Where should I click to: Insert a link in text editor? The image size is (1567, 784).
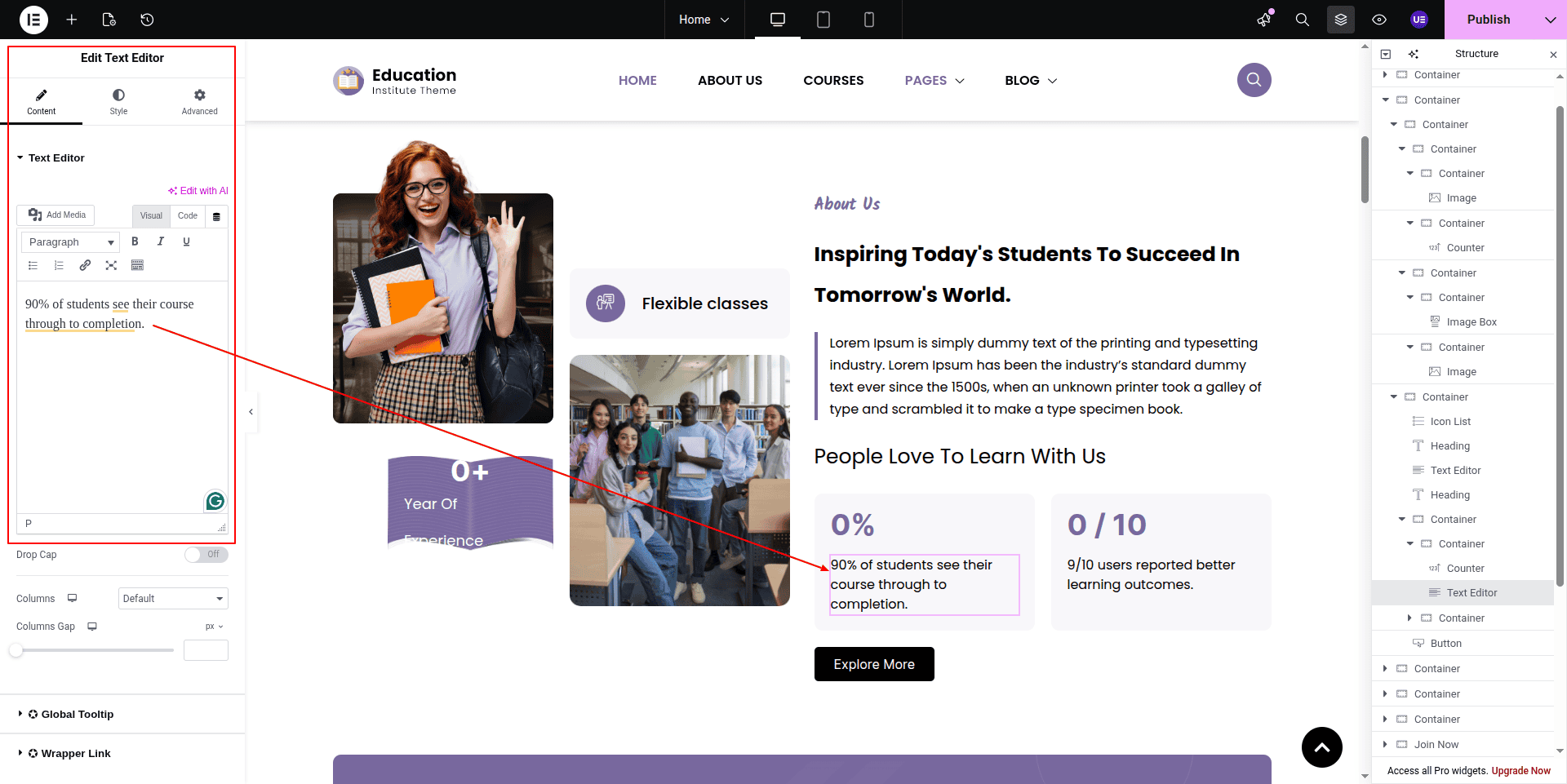85,265
